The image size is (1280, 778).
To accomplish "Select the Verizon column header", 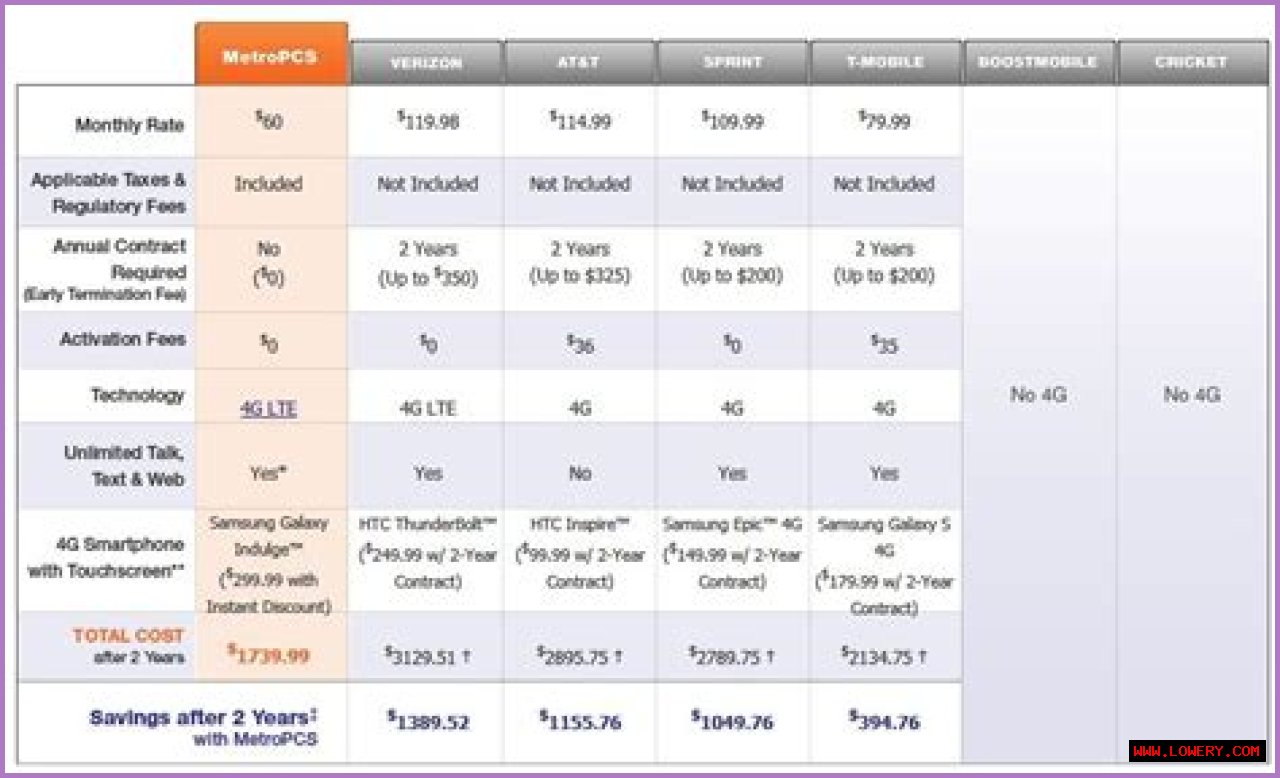I will [426, 62].
